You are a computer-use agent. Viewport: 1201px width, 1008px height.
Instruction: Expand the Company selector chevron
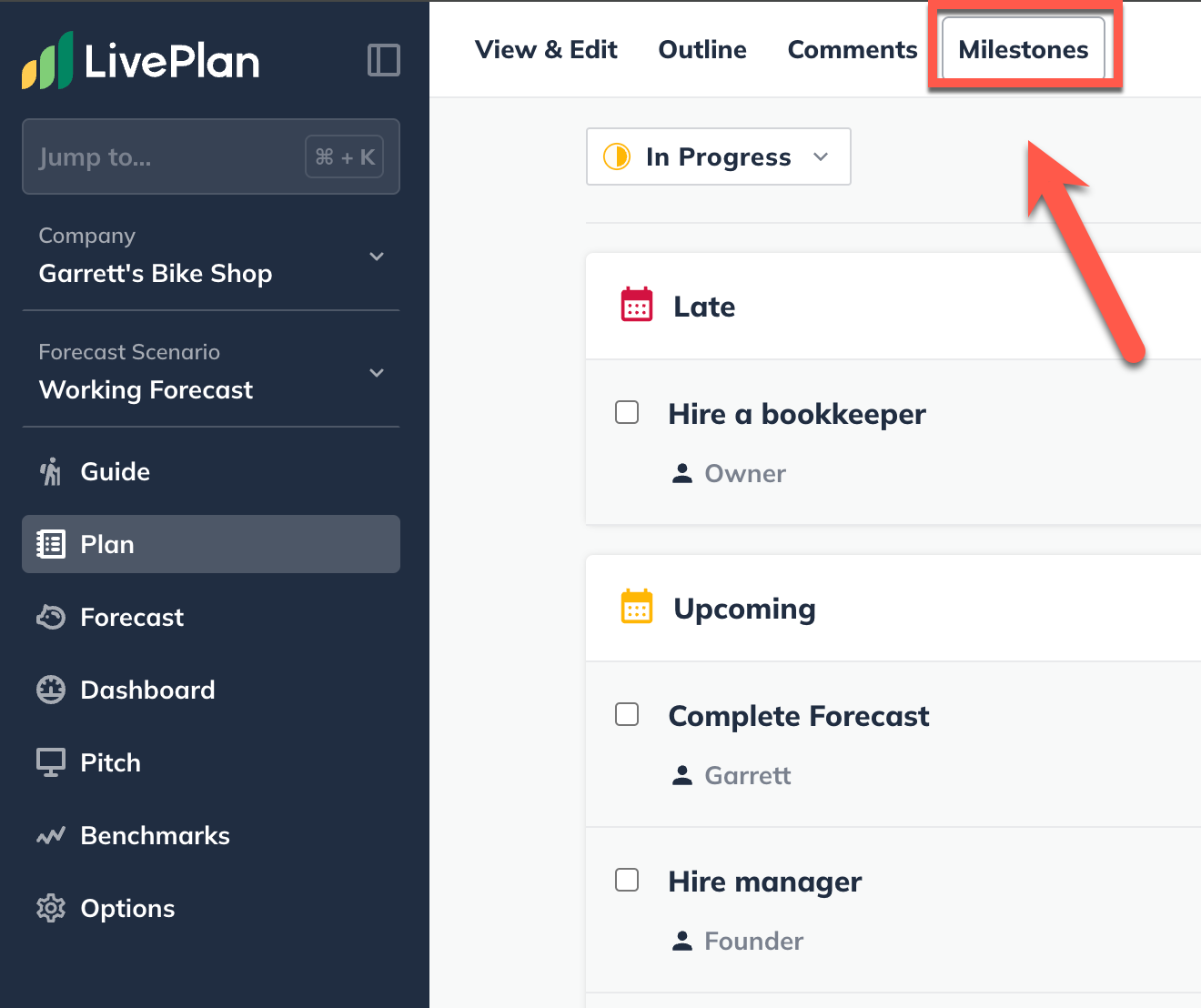point(377,257)
